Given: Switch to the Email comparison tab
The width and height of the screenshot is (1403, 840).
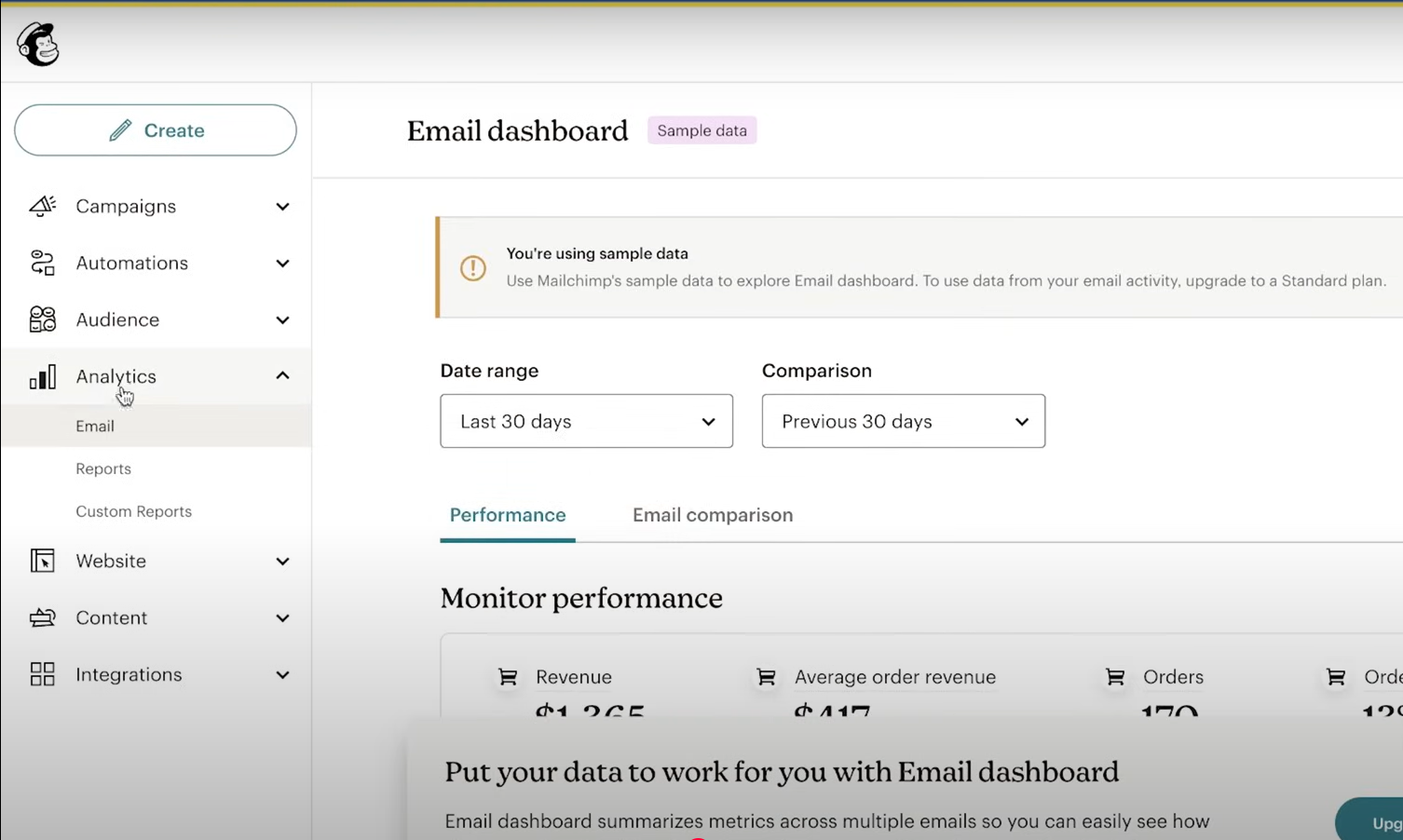Looking at the screenshot, I should pyautogui.click(x=713, y=515).
